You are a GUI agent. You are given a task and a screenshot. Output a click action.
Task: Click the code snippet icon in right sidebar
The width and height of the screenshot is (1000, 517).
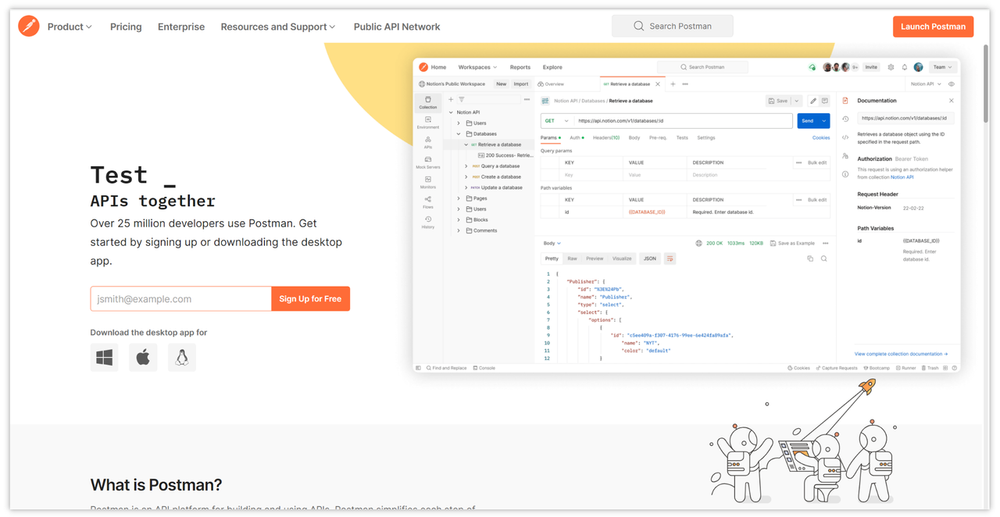tap(845, 137)
